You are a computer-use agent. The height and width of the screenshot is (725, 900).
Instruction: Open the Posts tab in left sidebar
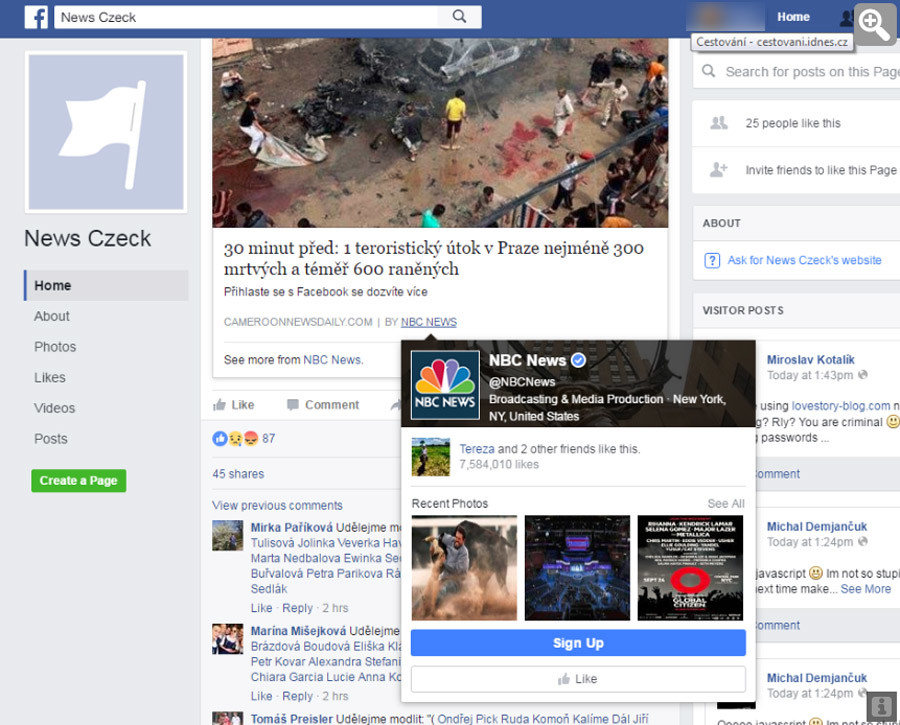(x=51, y=439)
